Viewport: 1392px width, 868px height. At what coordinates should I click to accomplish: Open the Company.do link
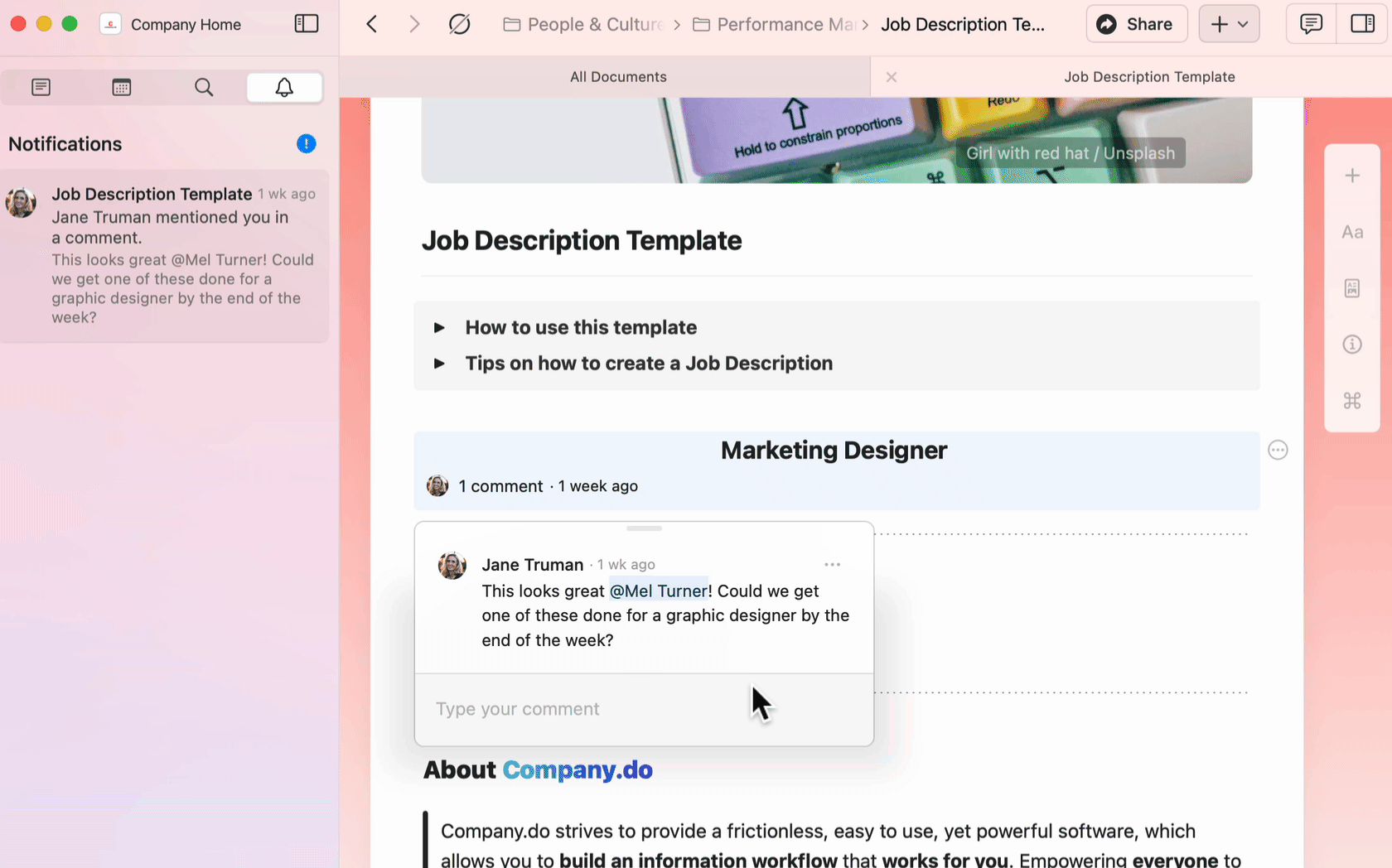pos(578,769)
